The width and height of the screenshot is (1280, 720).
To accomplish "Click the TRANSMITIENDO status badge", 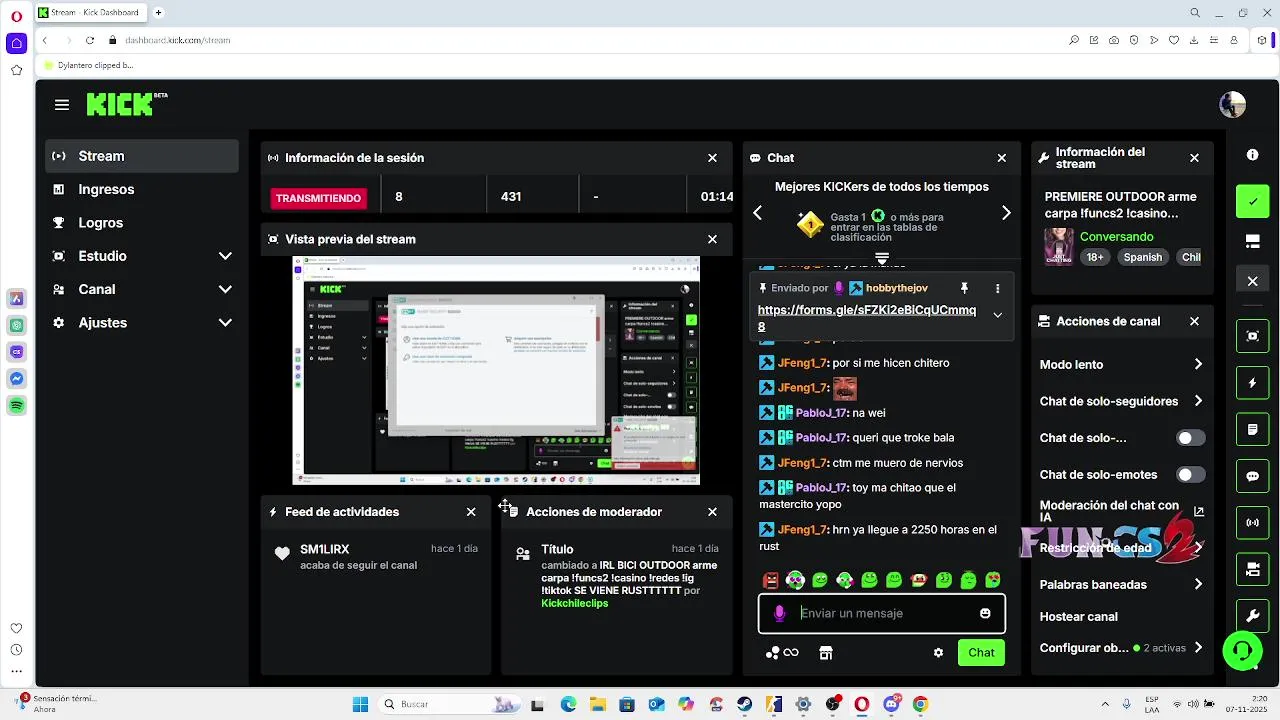I will point(318,198).
